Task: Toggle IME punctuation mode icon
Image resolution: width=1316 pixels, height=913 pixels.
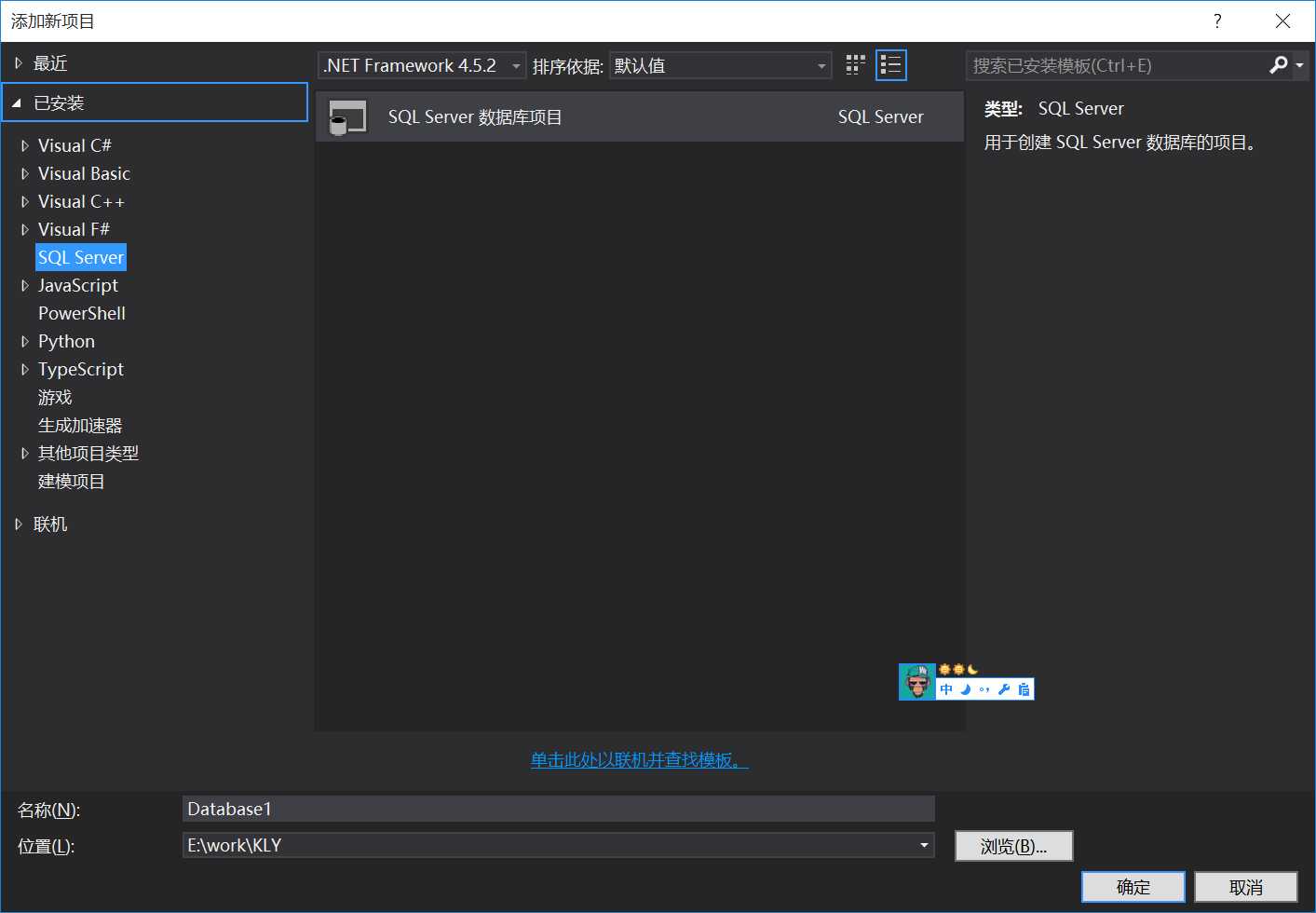Action: [x=984, y=689]
